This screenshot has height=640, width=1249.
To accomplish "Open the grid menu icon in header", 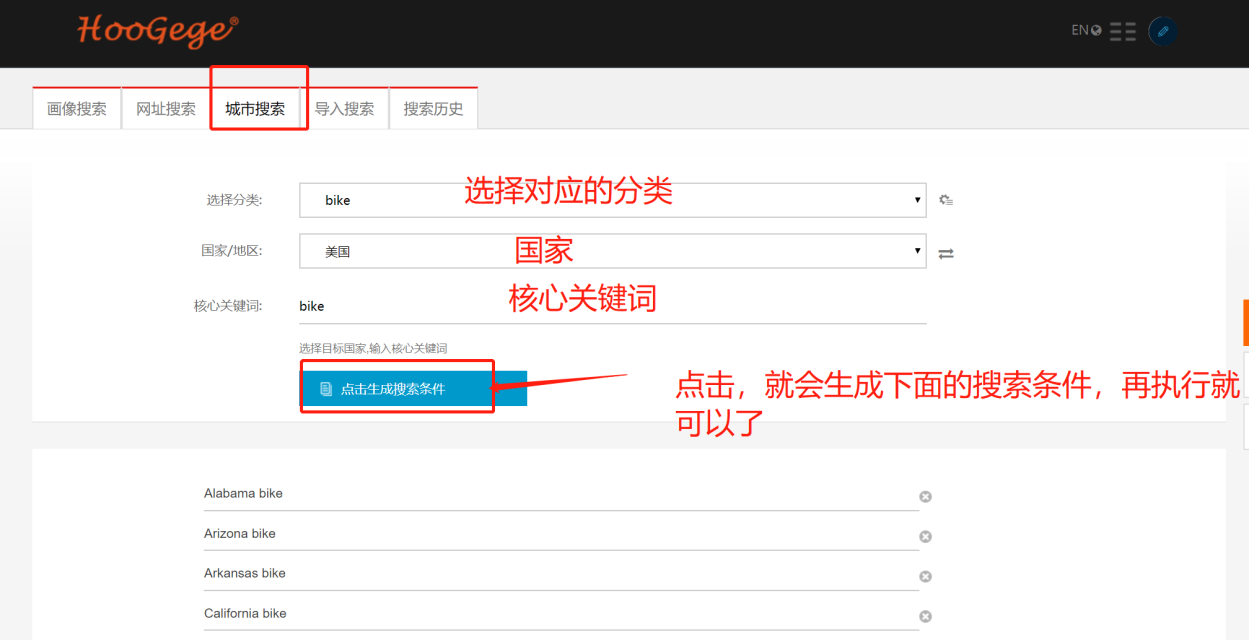I will pyautogui.click(x=1123, y=31).
